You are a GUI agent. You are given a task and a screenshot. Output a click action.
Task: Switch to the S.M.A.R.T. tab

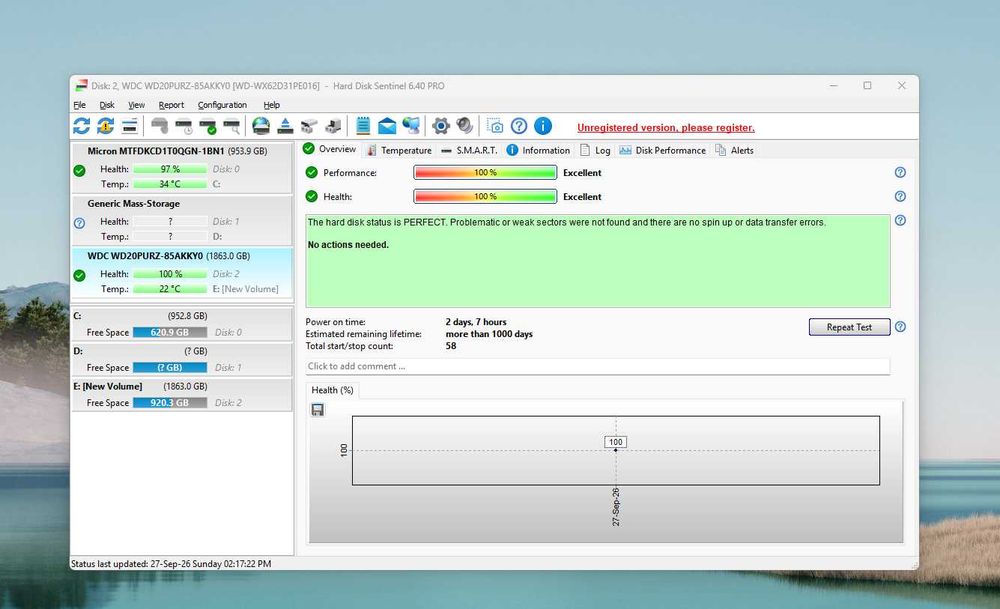(x=469, y=150)
